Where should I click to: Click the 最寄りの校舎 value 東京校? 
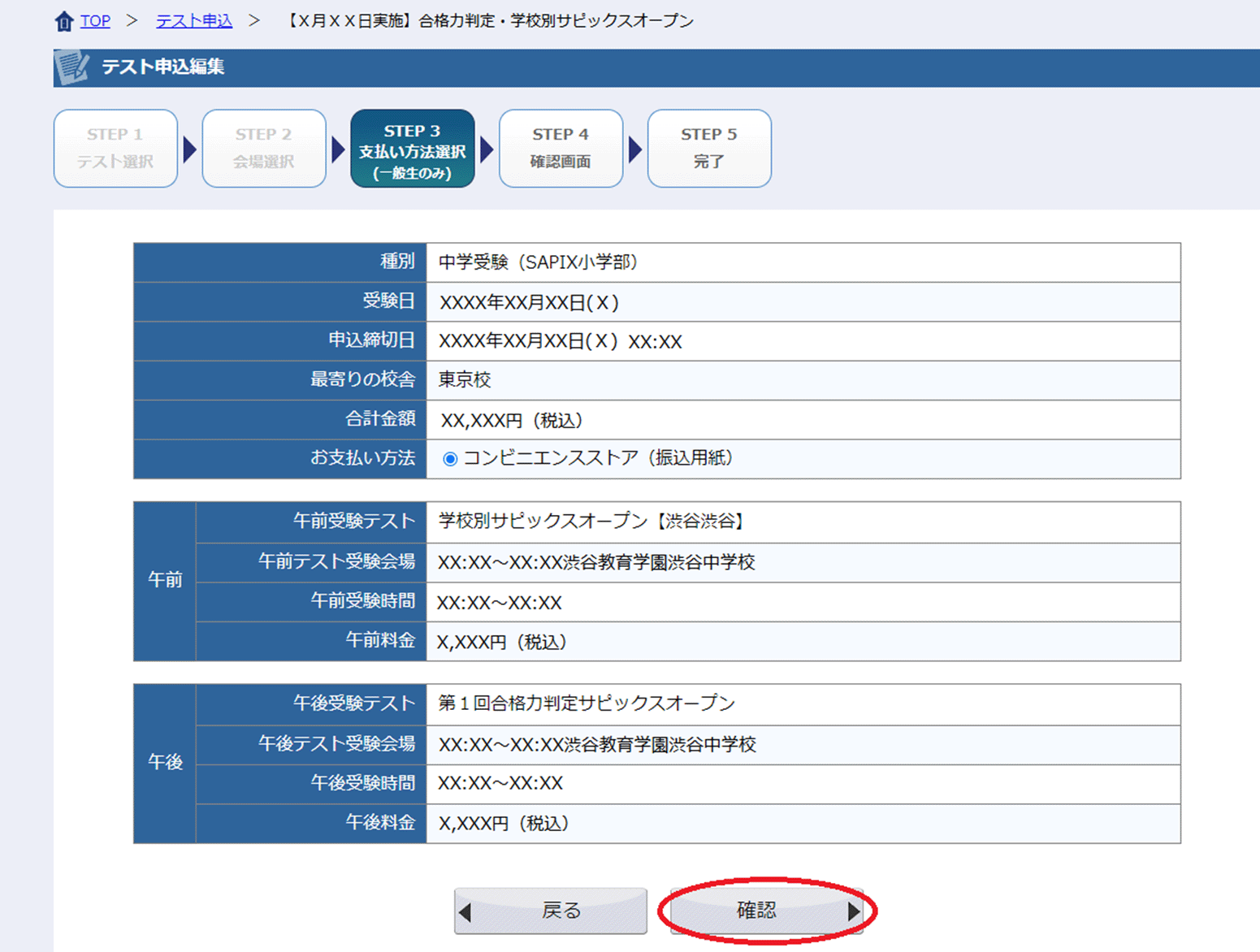[465, 380]
